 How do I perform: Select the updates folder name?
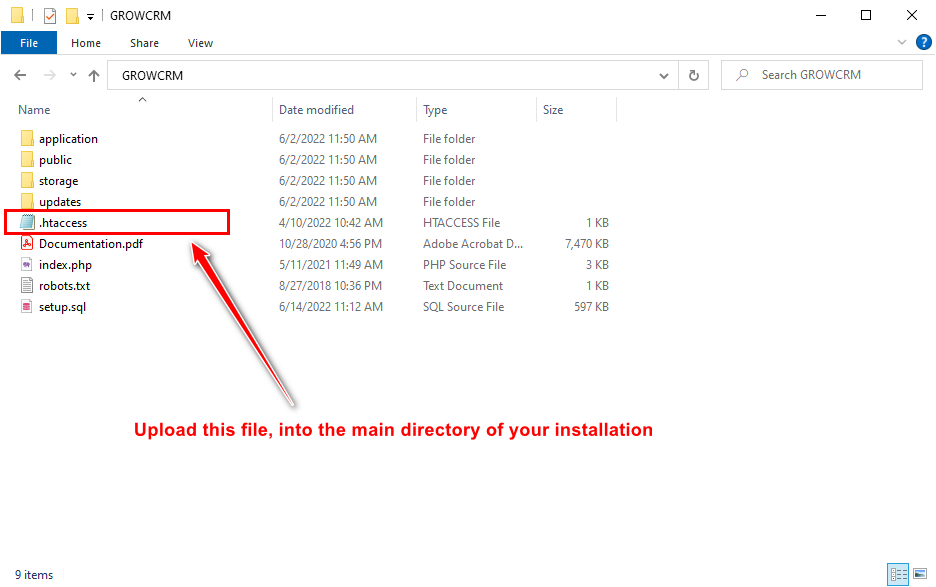[60, 202]
